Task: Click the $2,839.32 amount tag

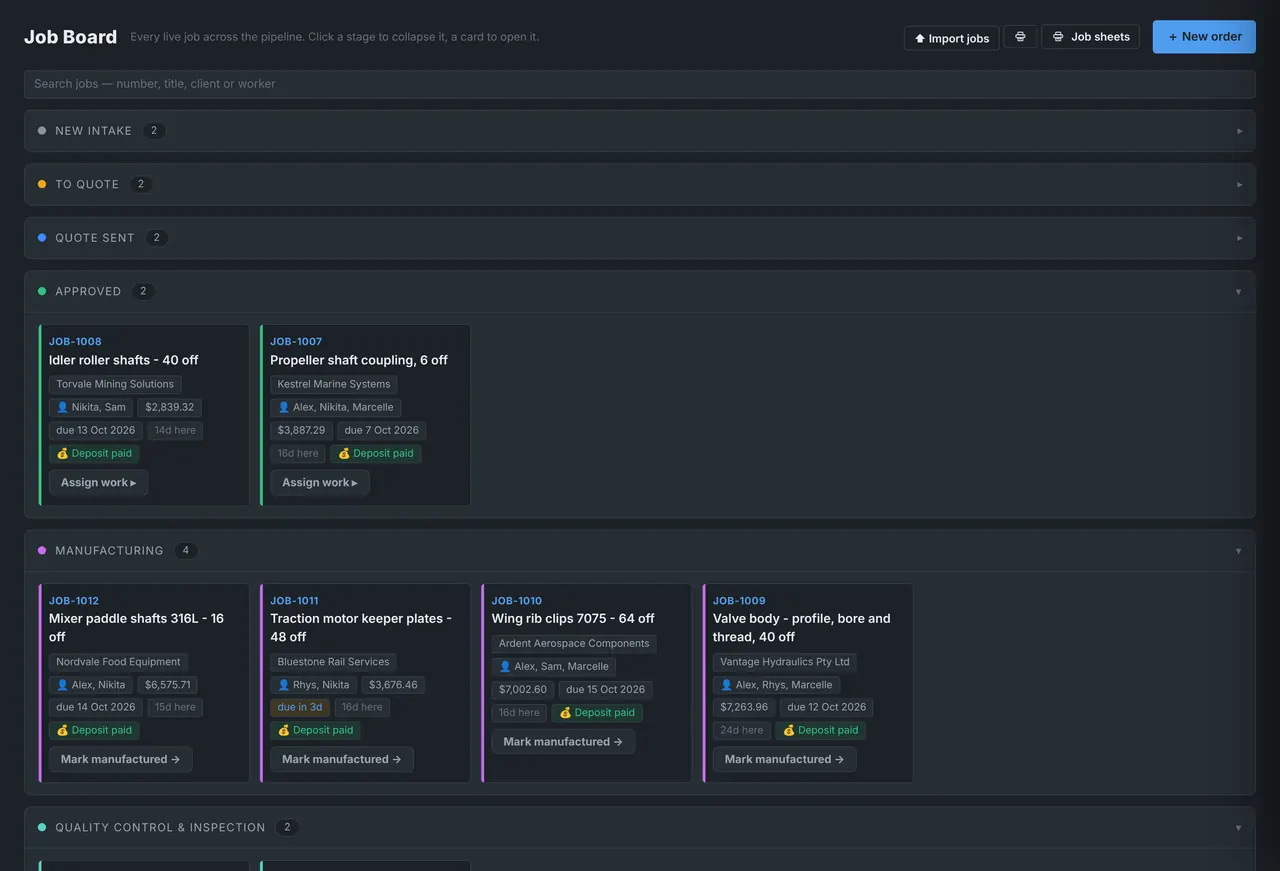Action: coord(170,408)
